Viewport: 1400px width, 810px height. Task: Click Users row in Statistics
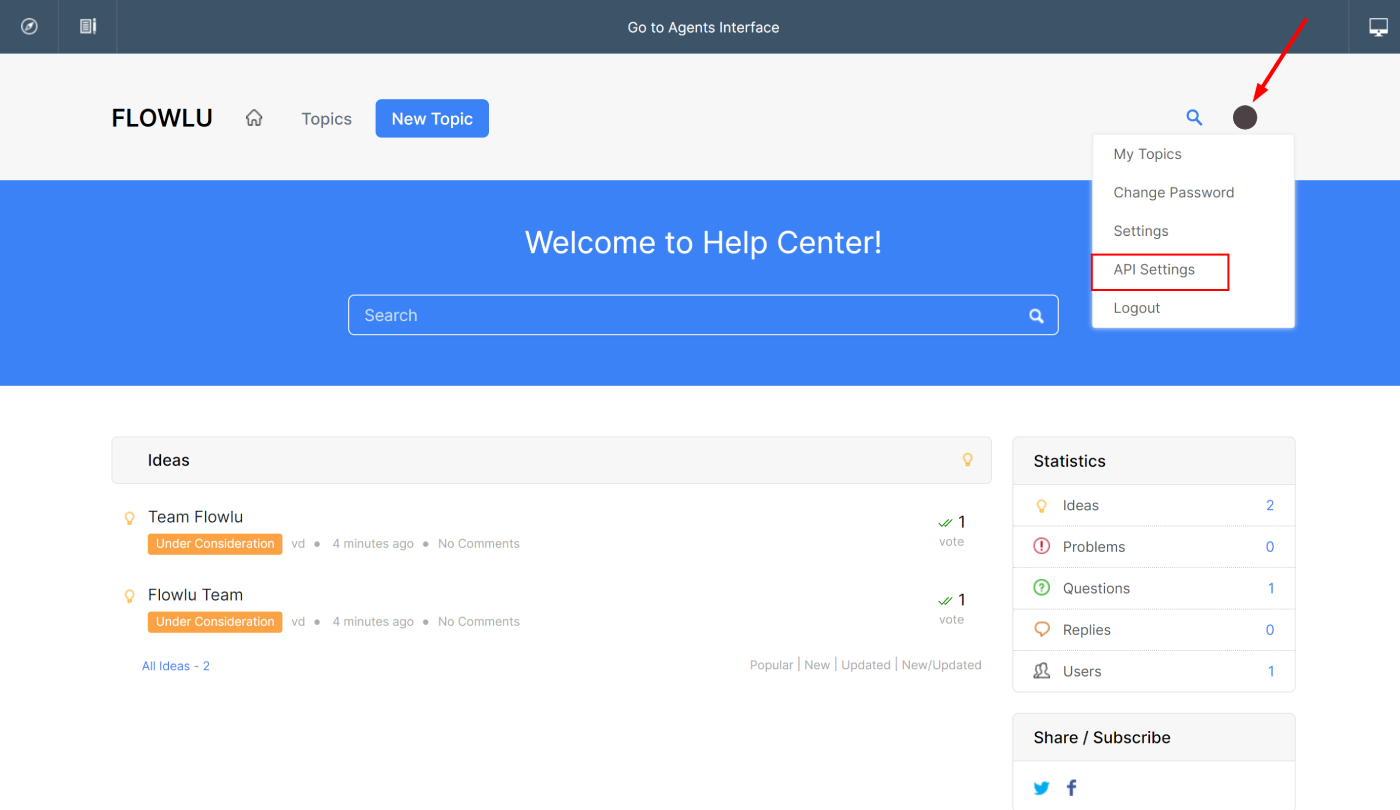coord(1154,671)
